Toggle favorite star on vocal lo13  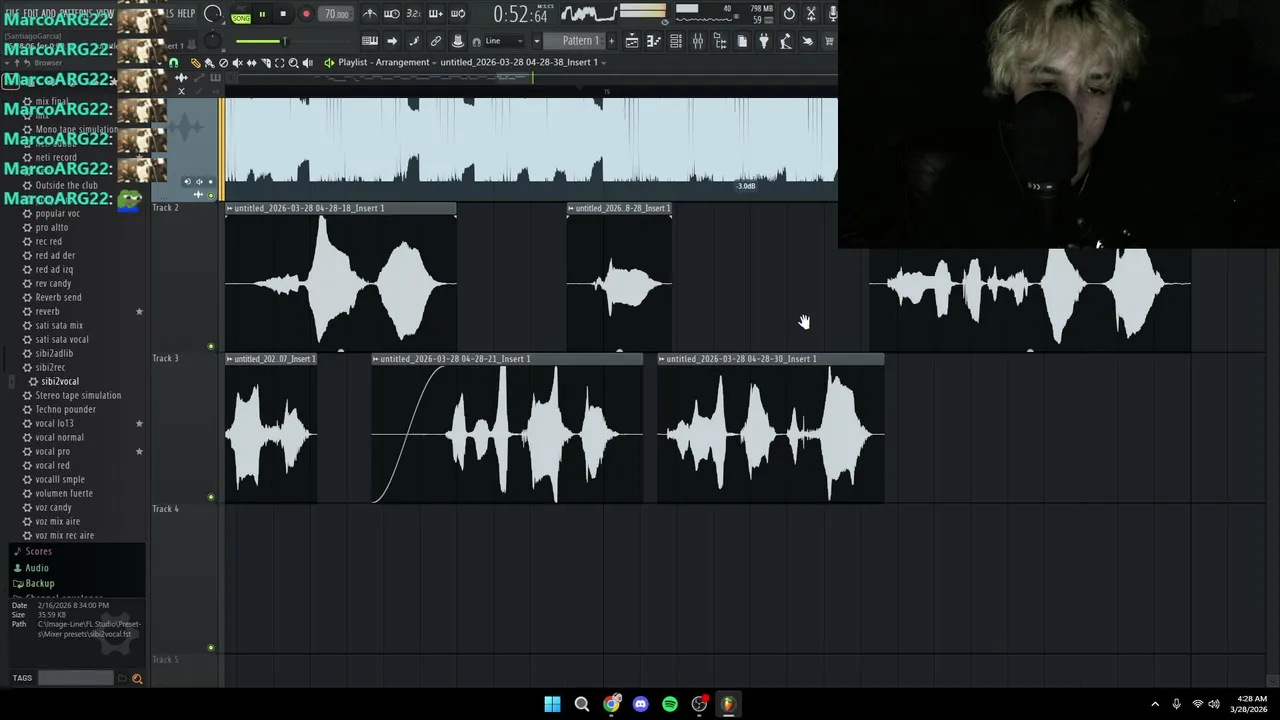(x=139, y=424)
